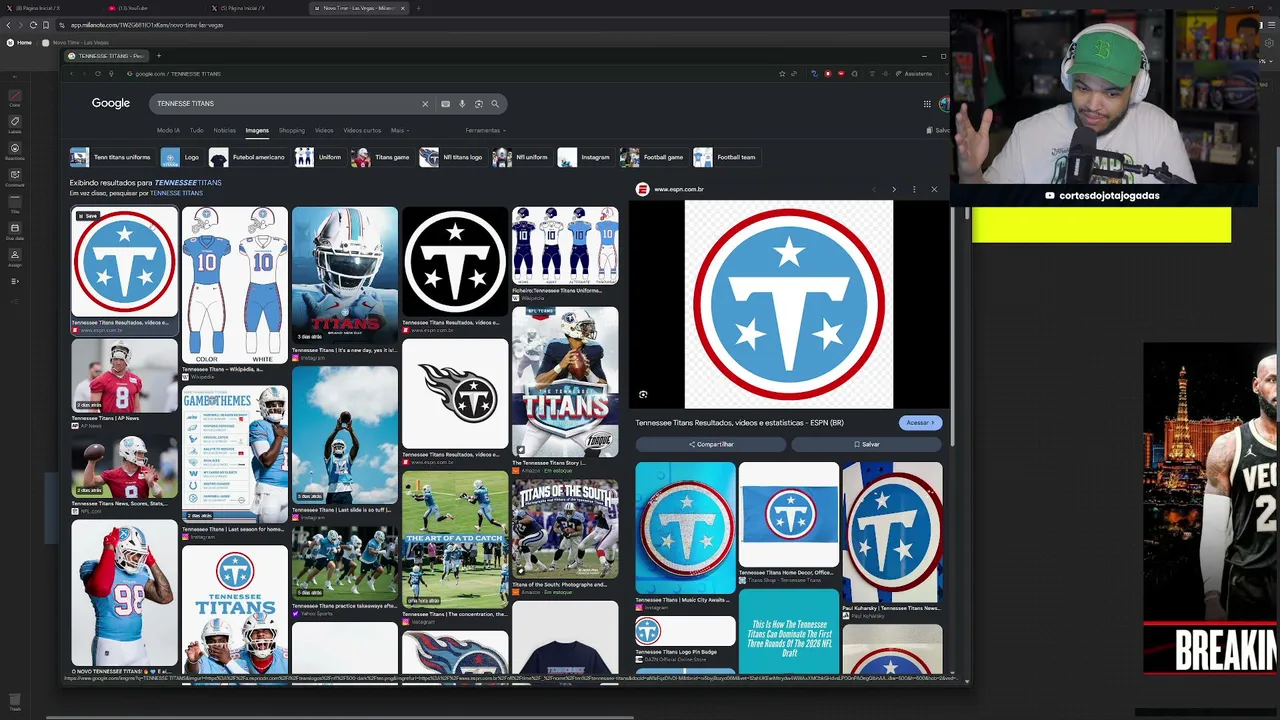
Task: Select the Color tool in Milanote sidebar
Action: 14,97
